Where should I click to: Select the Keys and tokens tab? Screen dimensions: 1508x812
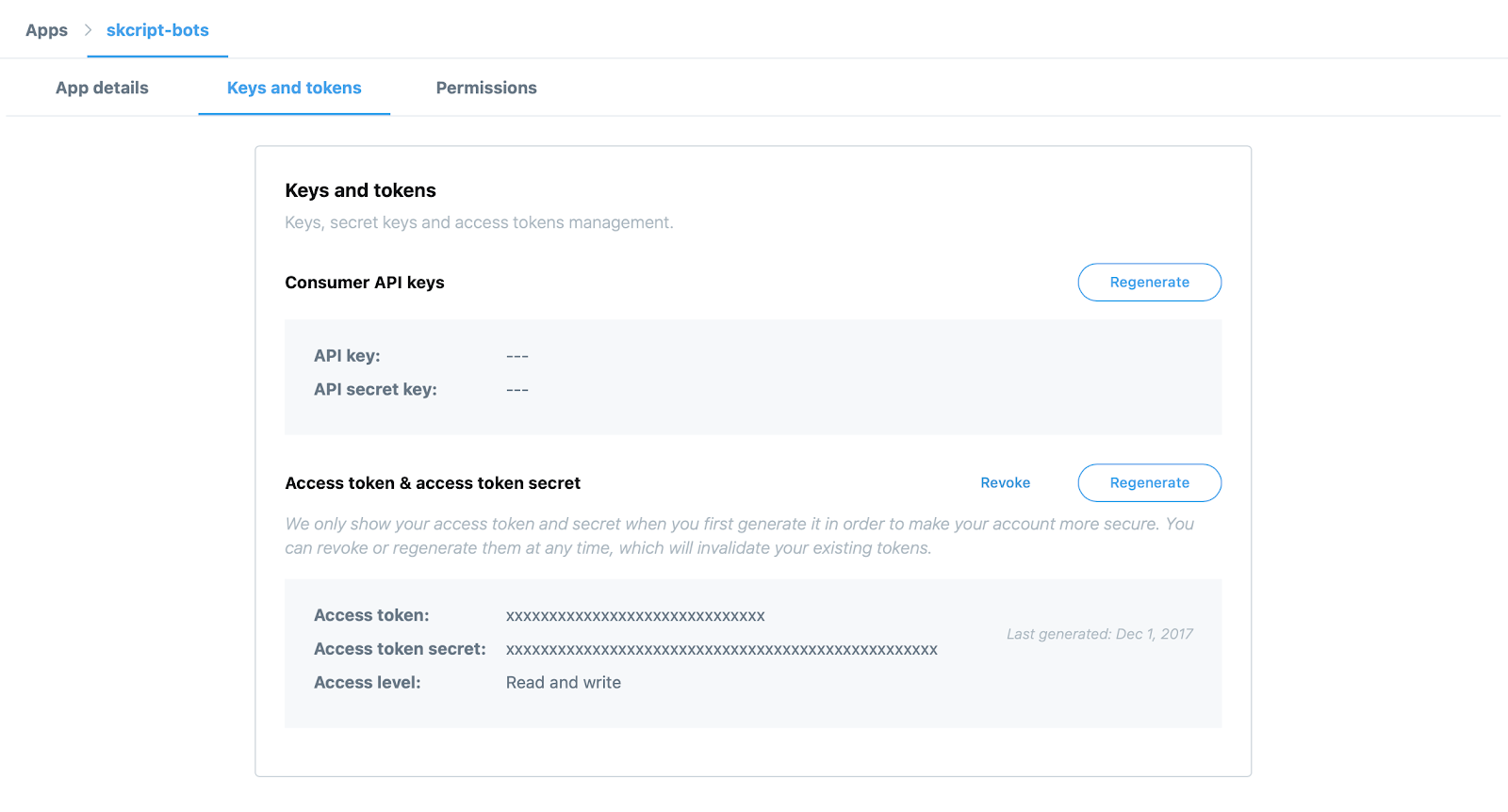click(x=293, y=88)
